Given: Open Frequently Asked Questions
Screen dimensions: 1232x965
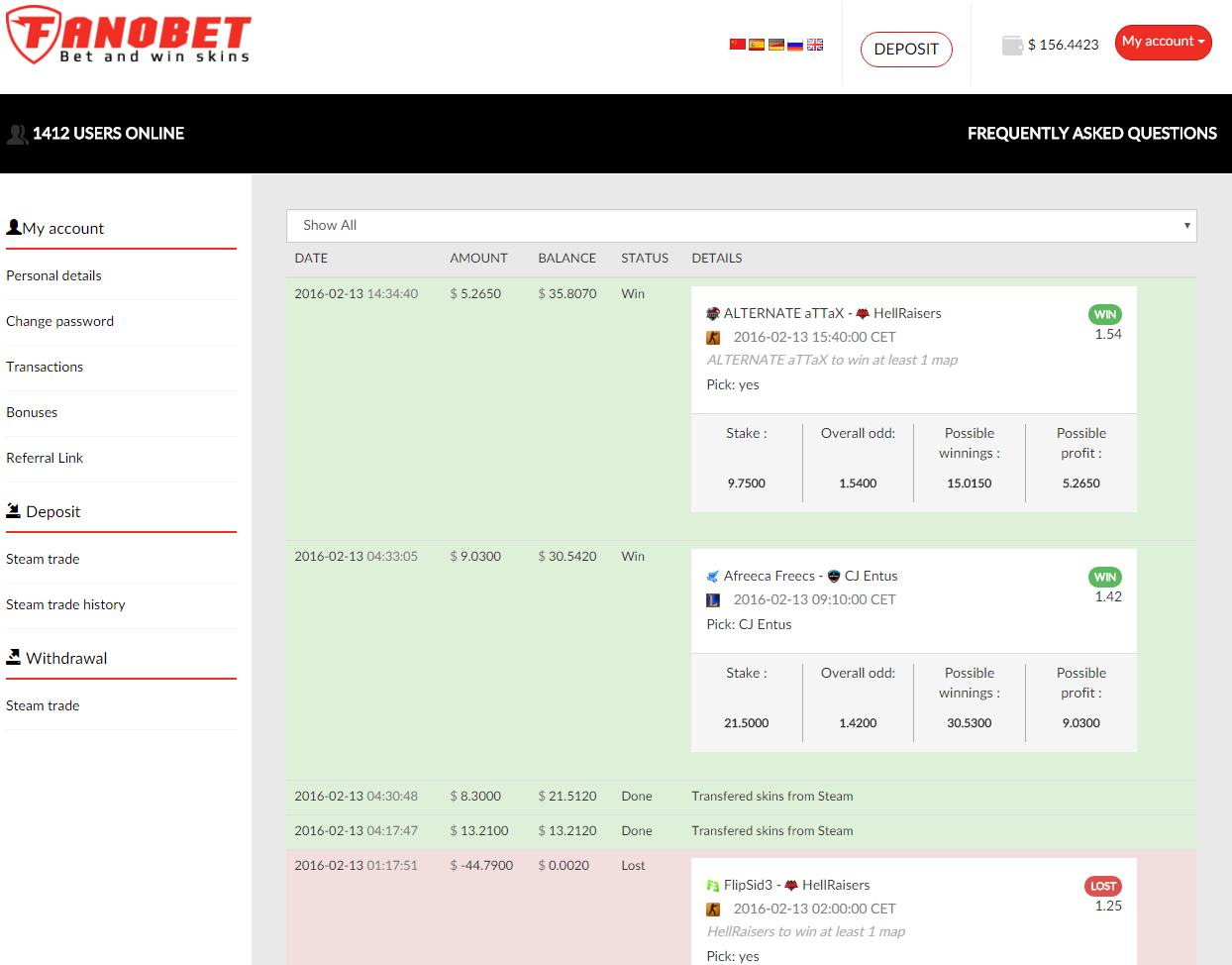Looking at the screenshot, I should 1092,134.
